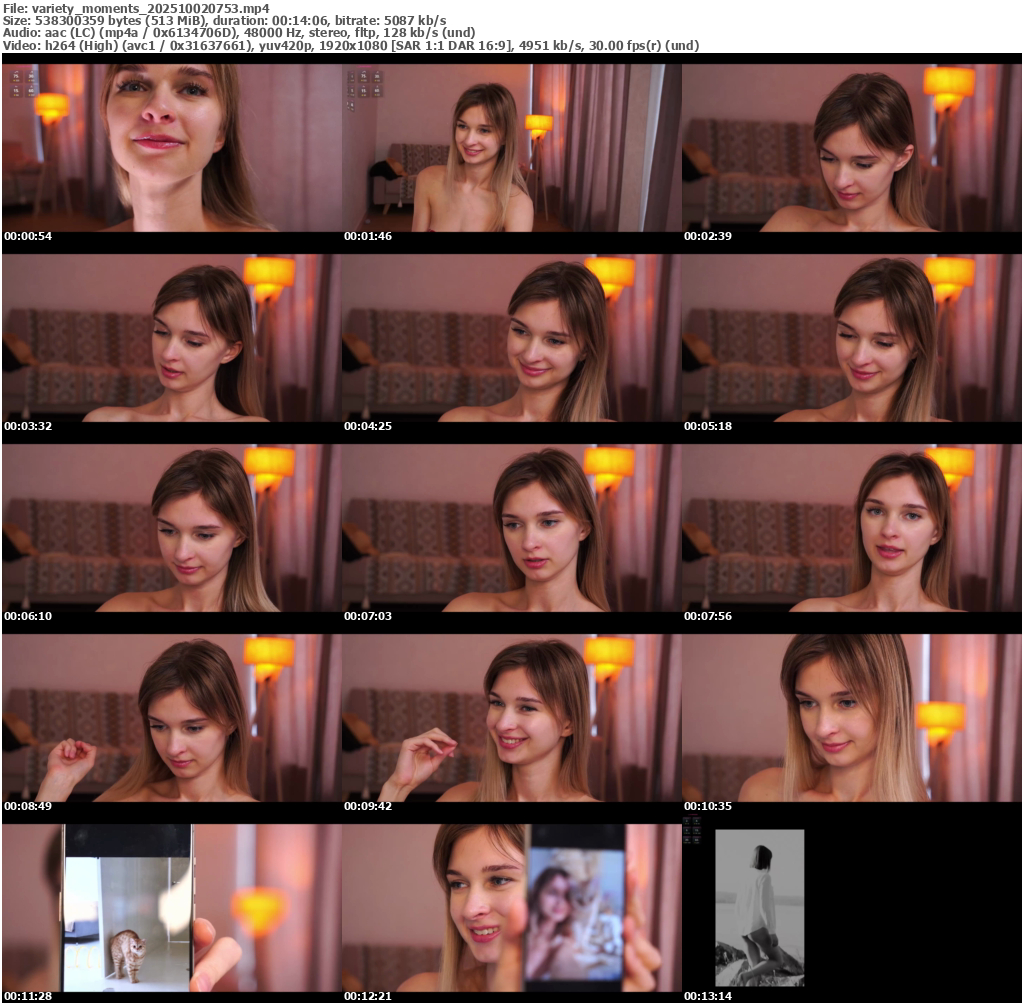This screenshot has width=1024, height=1003.
Task: Click the Video codec info line in the header
Action: [350, 45]
